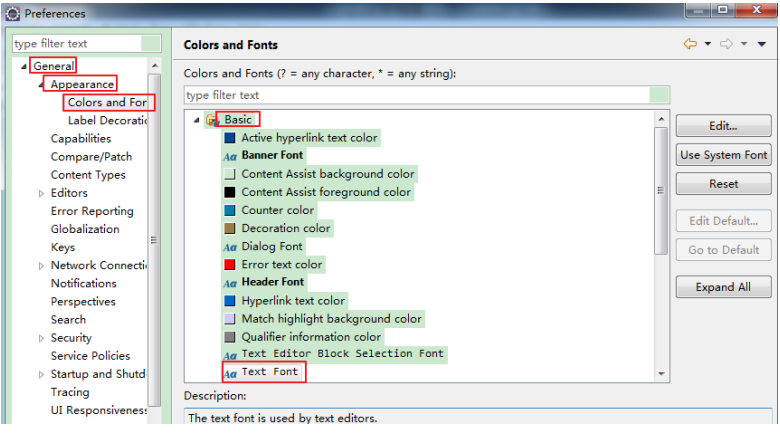The width and height of the screenshot is (780, 440).
Task: Click the Use System Font button
Action: pos(723,155)
